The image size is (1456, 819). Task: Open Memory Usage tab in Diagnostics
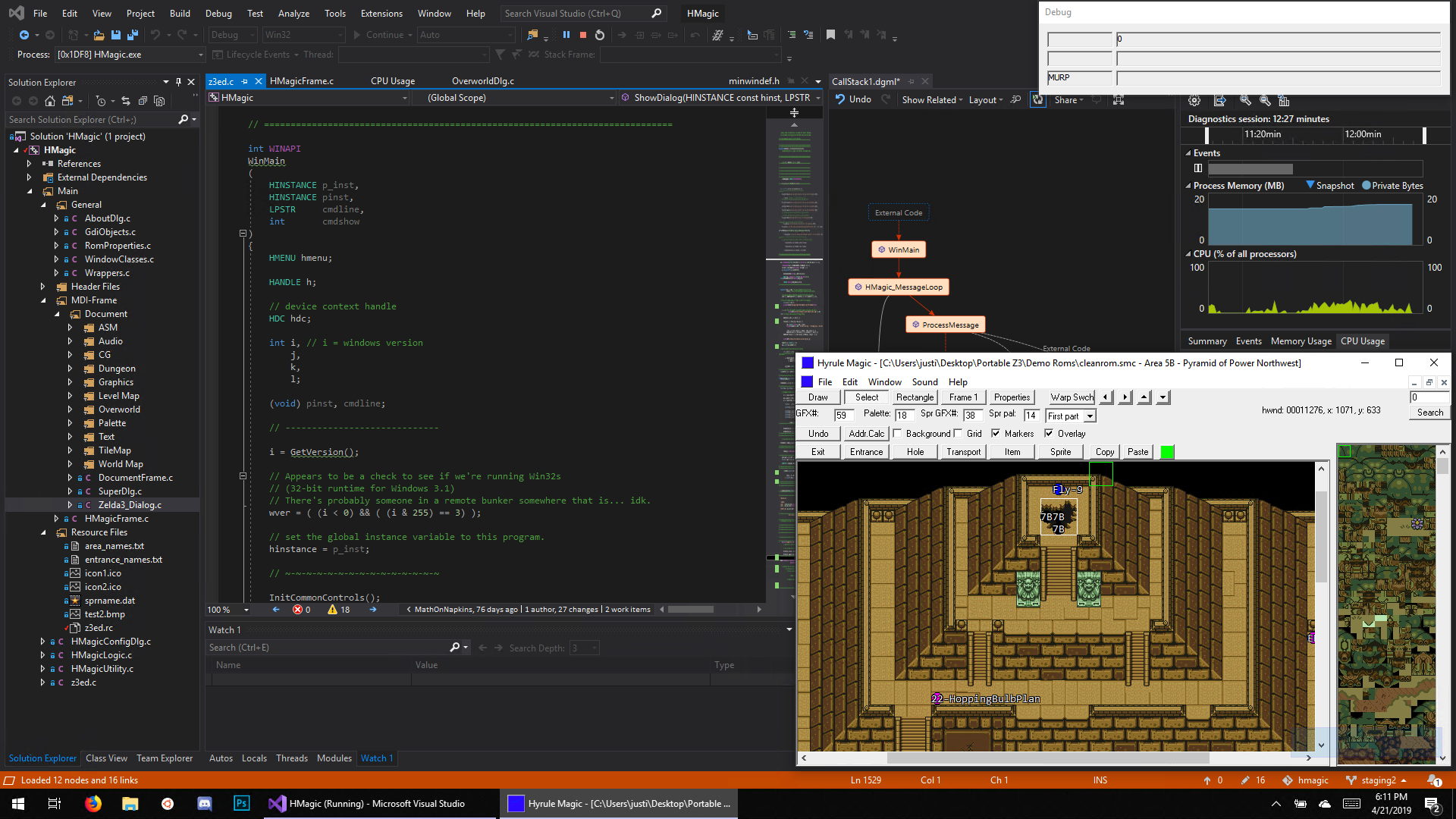(x=1301, y=341)
